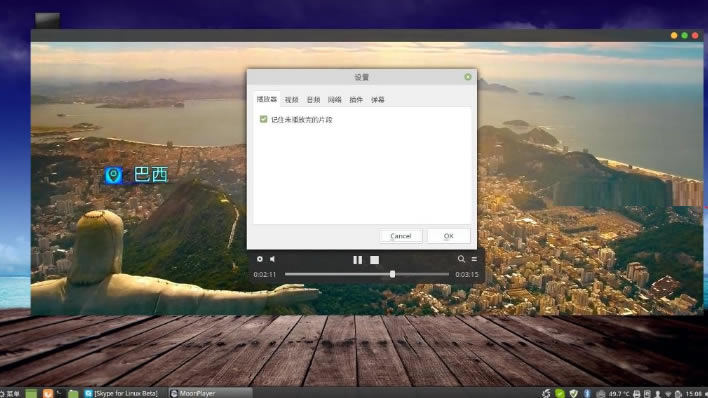The width and height of the screenshot is (708, 398).
Task: Switch to the 网络 tab
Action: 335,100
